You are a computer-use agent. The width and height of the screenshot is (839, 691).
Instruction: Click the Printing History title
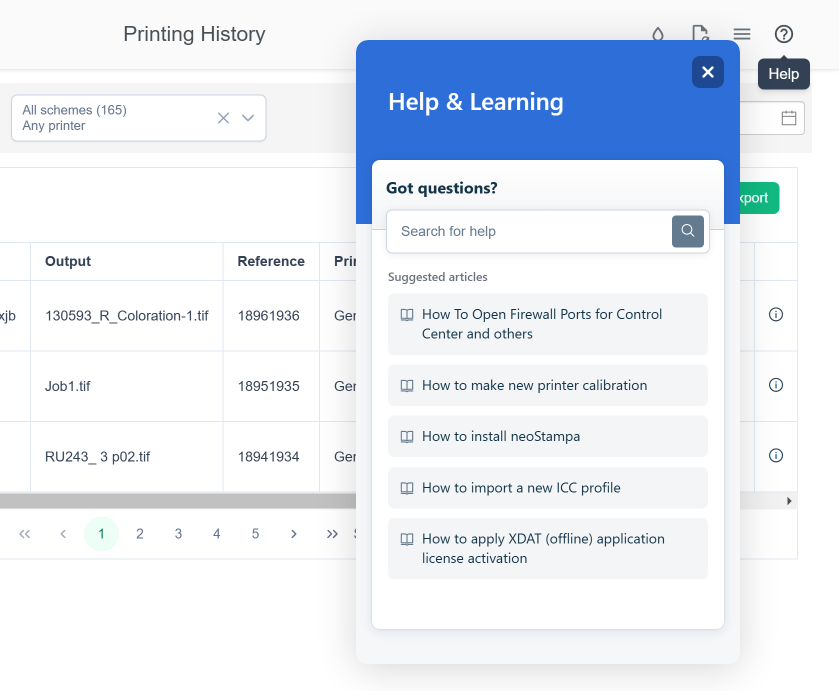tap(194, 34)
